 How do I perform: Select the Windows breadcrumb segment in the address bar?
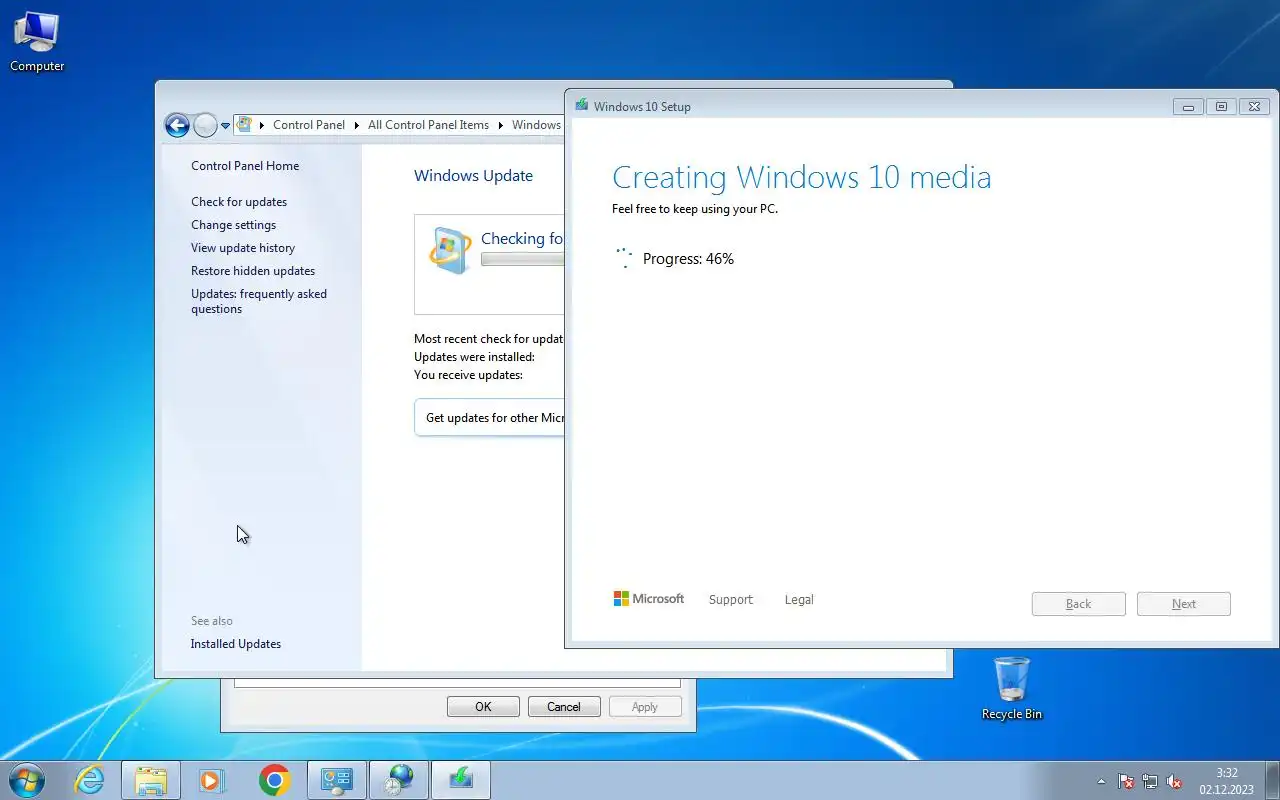click(537, 125)
